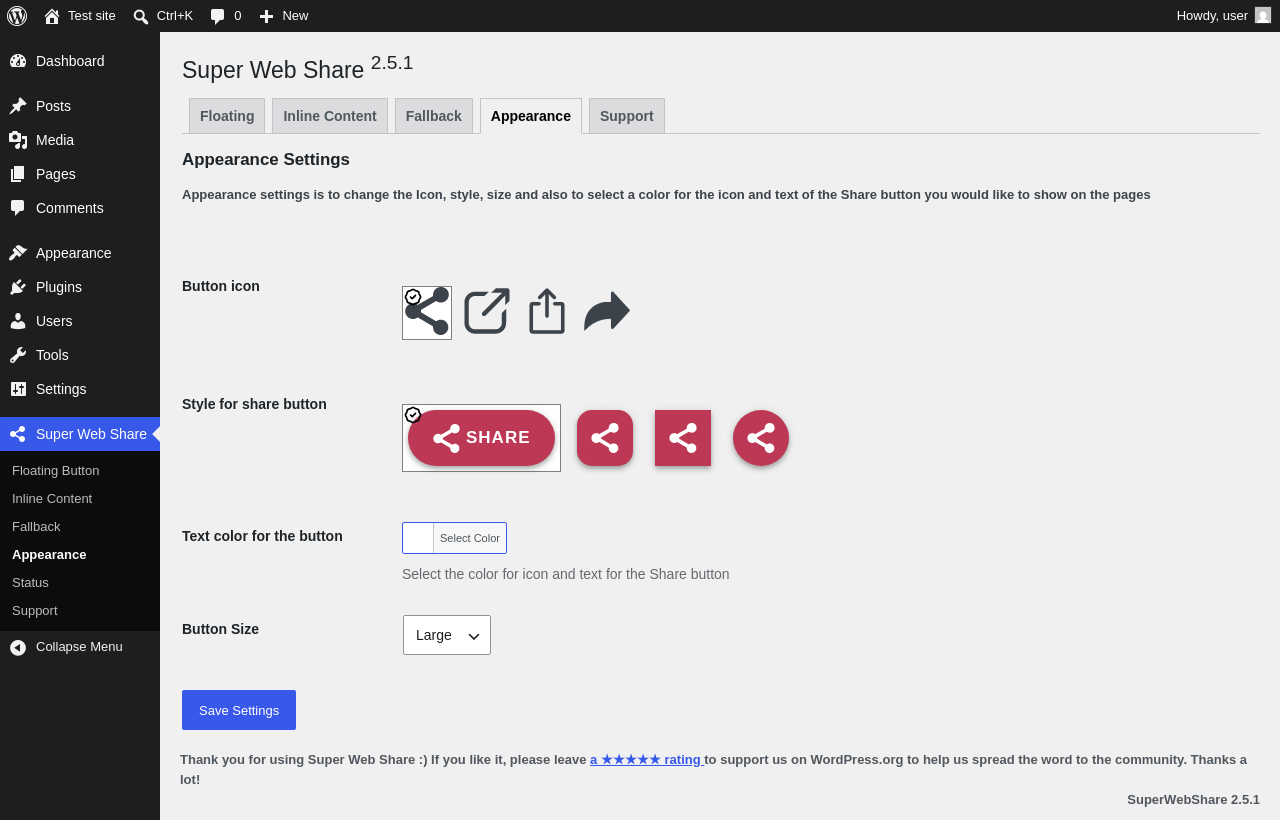Open the Plugins menu label
The width and height of the screenshot is (1280, 820).
tap(59, 287)
